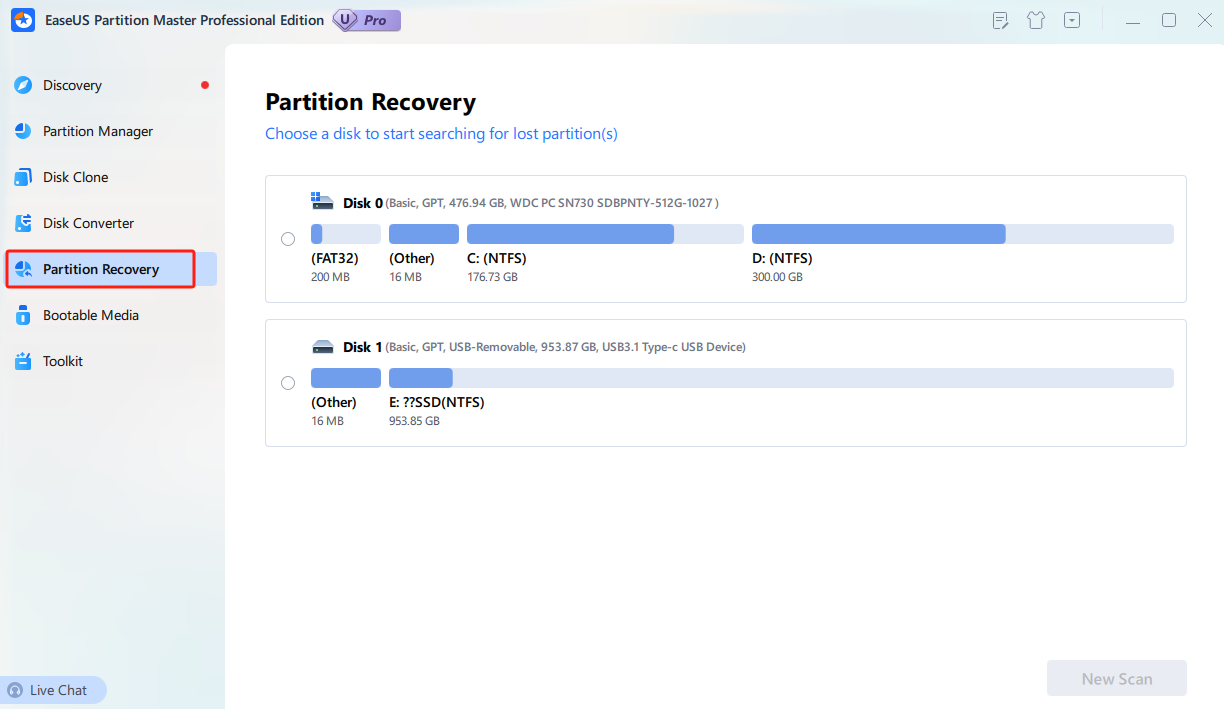Click the Disk 0 Other 16 MB partition bar

pos(424,234)
